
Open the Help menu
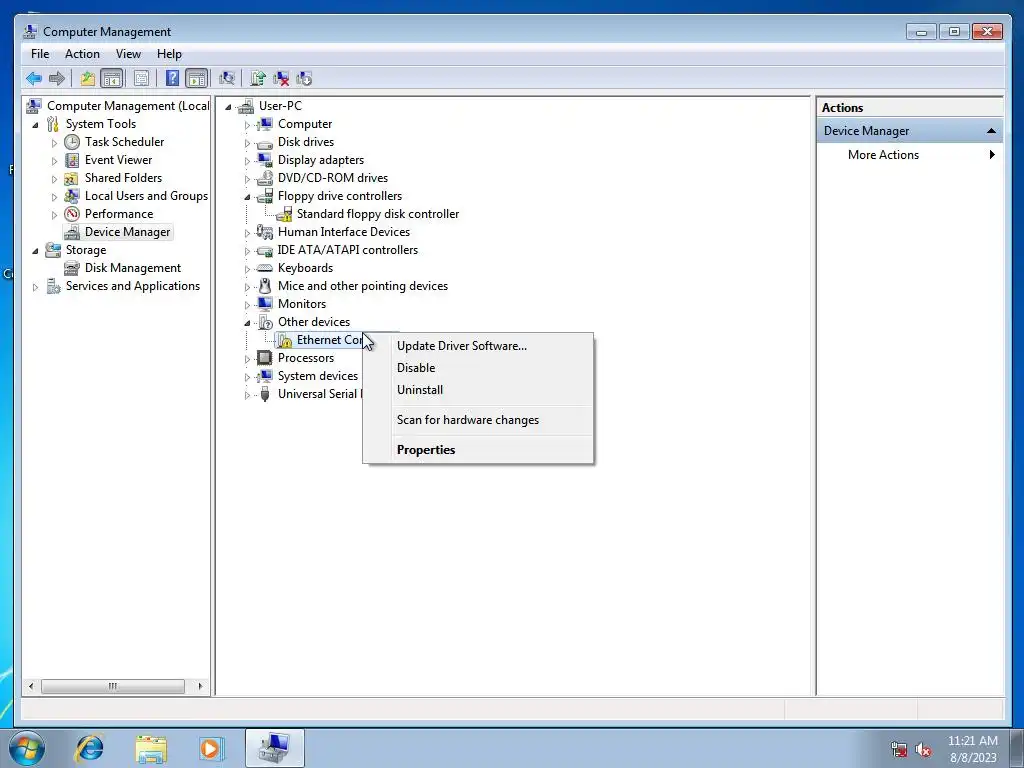[169, 54]
